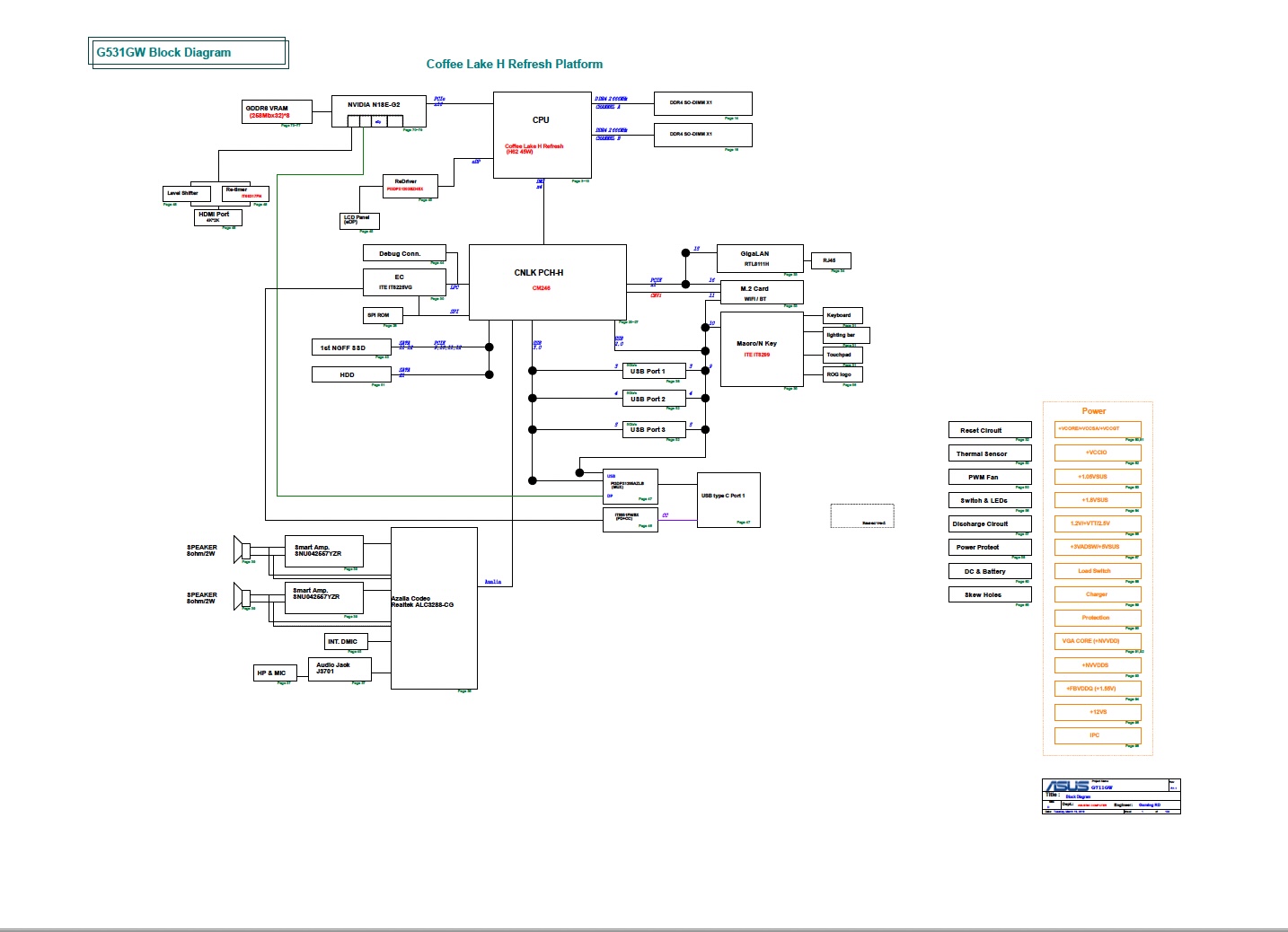Select the Reset Circuit block

click(x=990, y=430)
